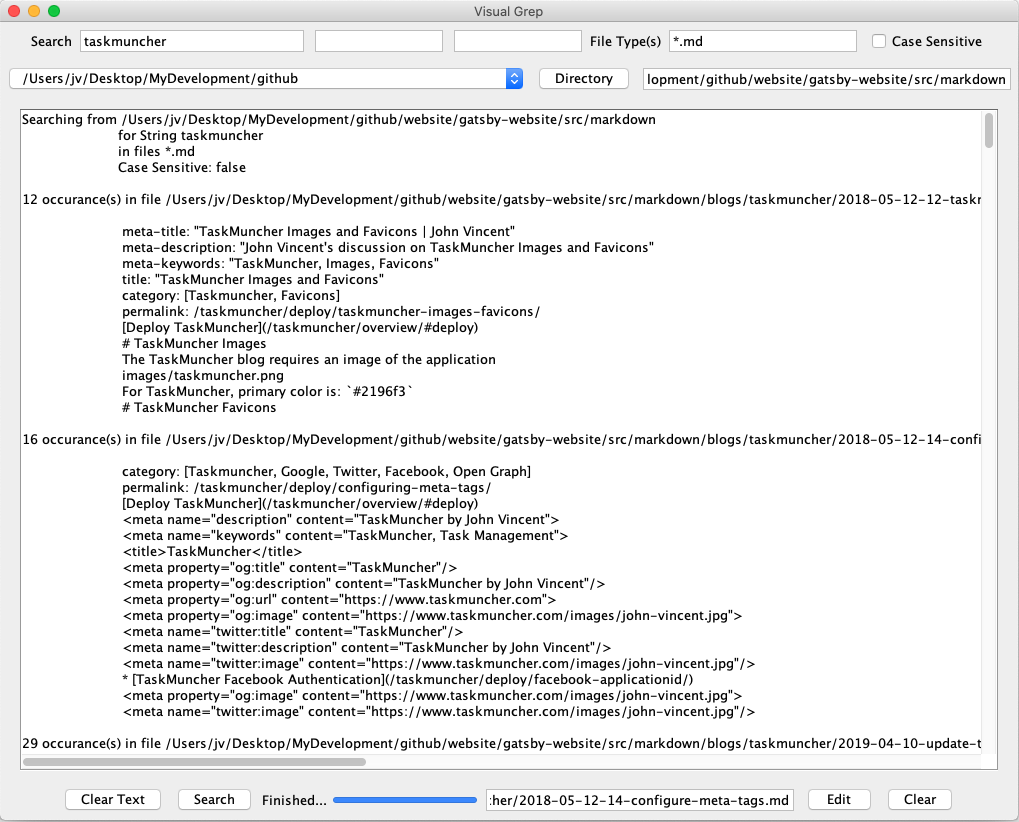The image size is (1019, 822).
Task: Click the "Searching from" header line
Action: tap(339, 120)
